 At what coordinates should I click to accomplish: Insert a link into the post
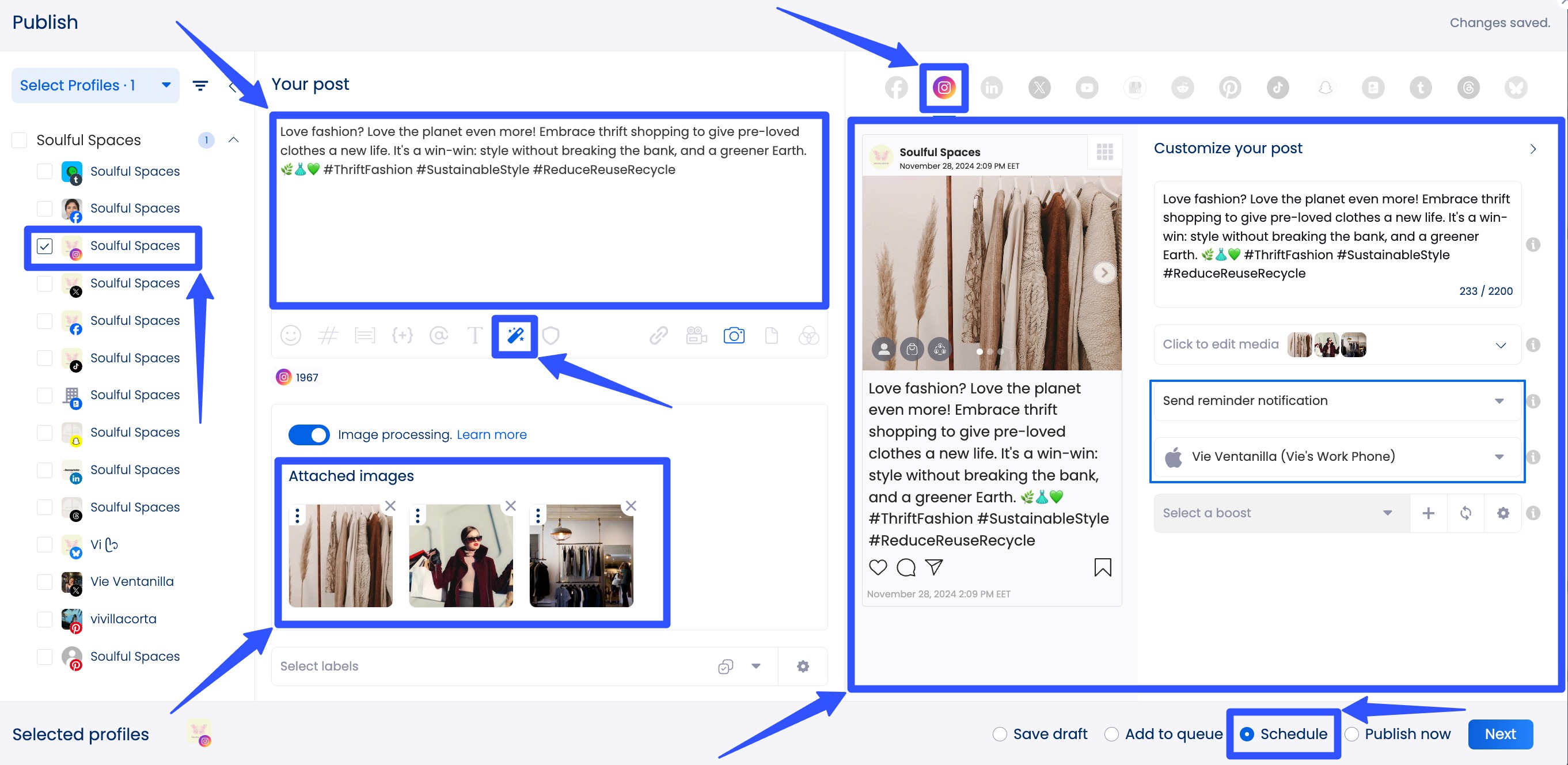(x=658, y=335)
